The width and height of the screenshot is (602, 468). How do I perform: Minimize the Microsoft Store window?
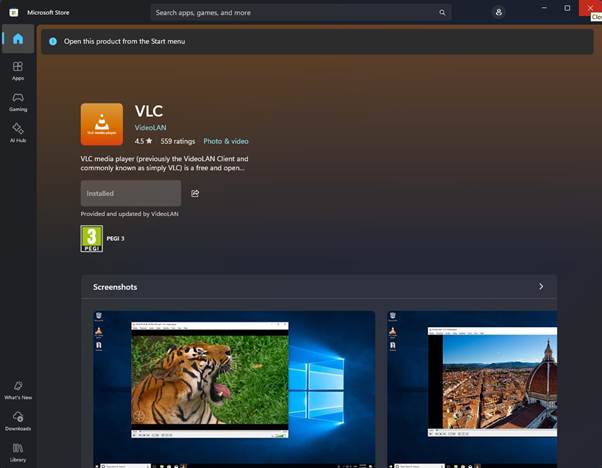[544, 8]
